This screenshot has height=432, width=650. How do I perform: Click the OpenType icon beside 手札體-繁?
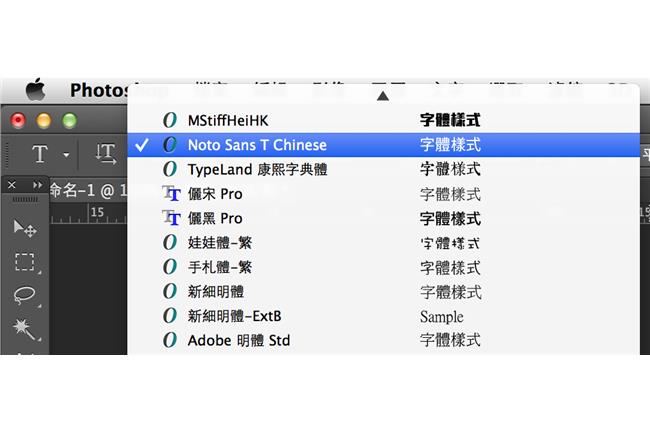170,267
